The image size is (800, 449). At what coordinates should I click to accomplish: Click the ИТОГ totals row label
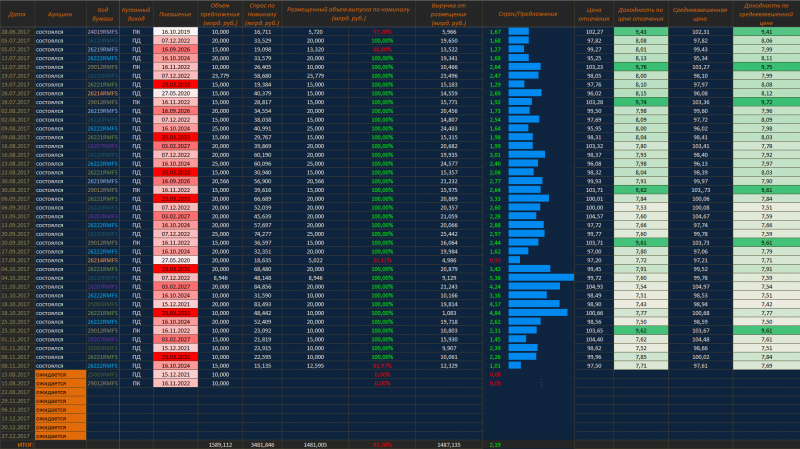tap(24, 444)
